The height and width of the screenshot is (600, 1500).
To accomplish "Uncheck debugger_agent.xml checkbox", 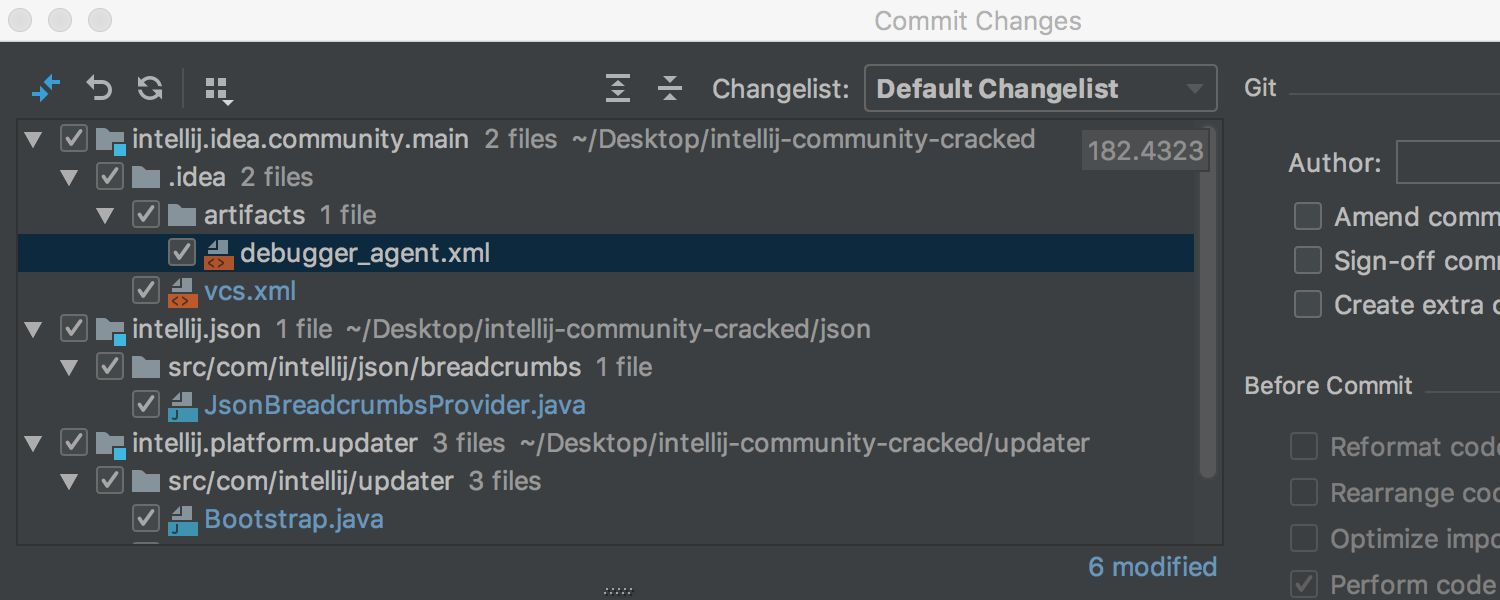I will pos(182,253).
